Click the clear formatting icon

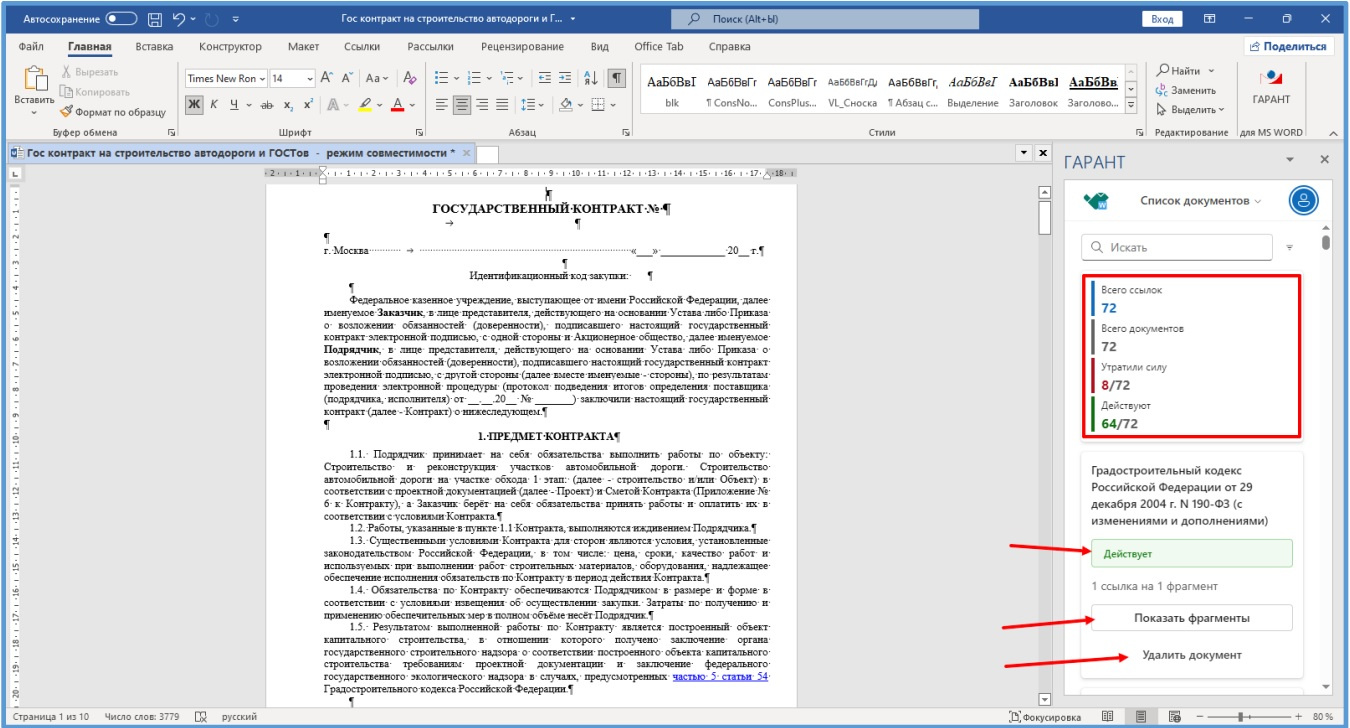click(409, 78)
